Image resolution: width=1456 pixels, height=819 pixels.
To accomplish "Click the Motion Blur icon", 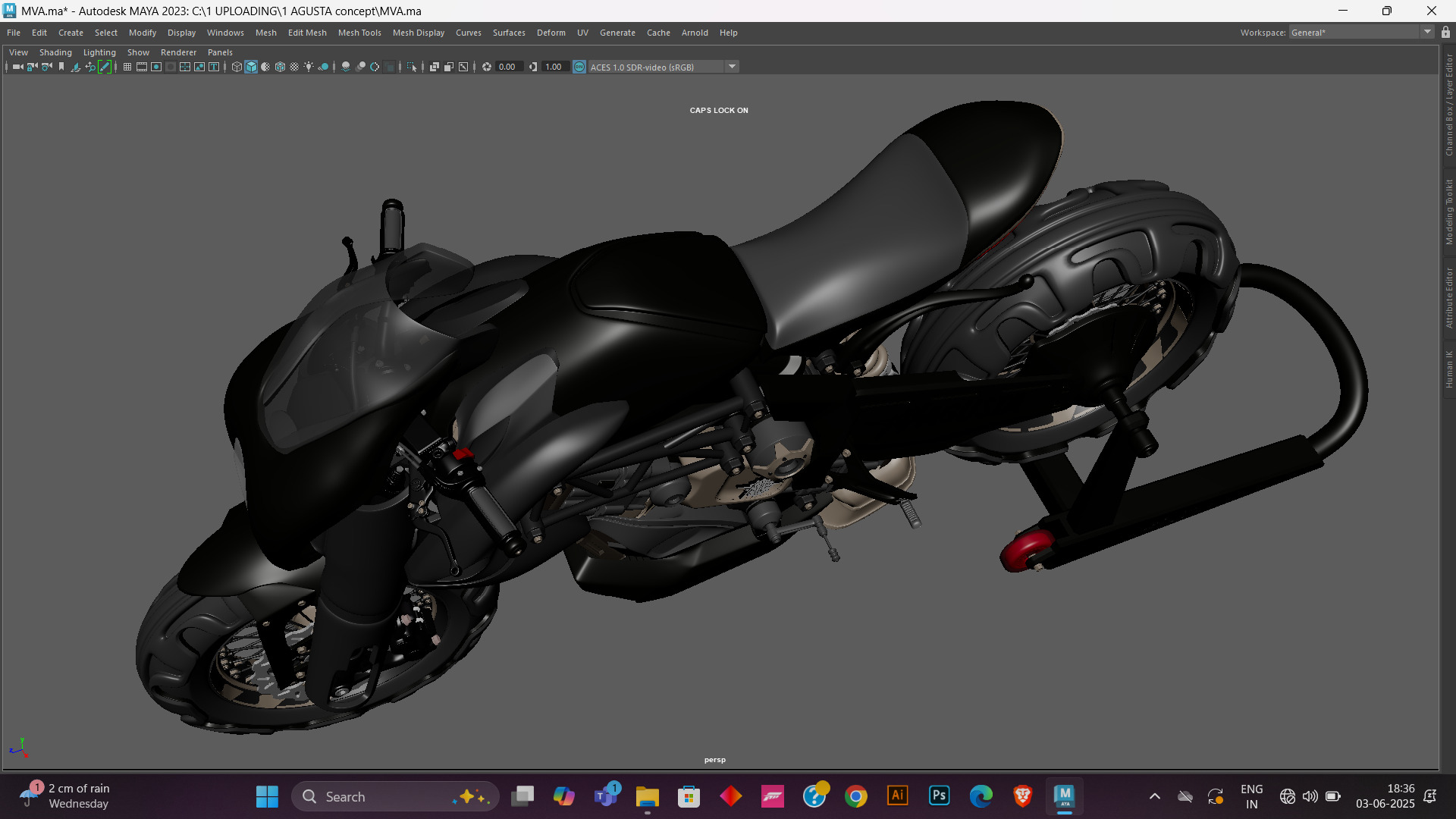I will coord(360,67).
